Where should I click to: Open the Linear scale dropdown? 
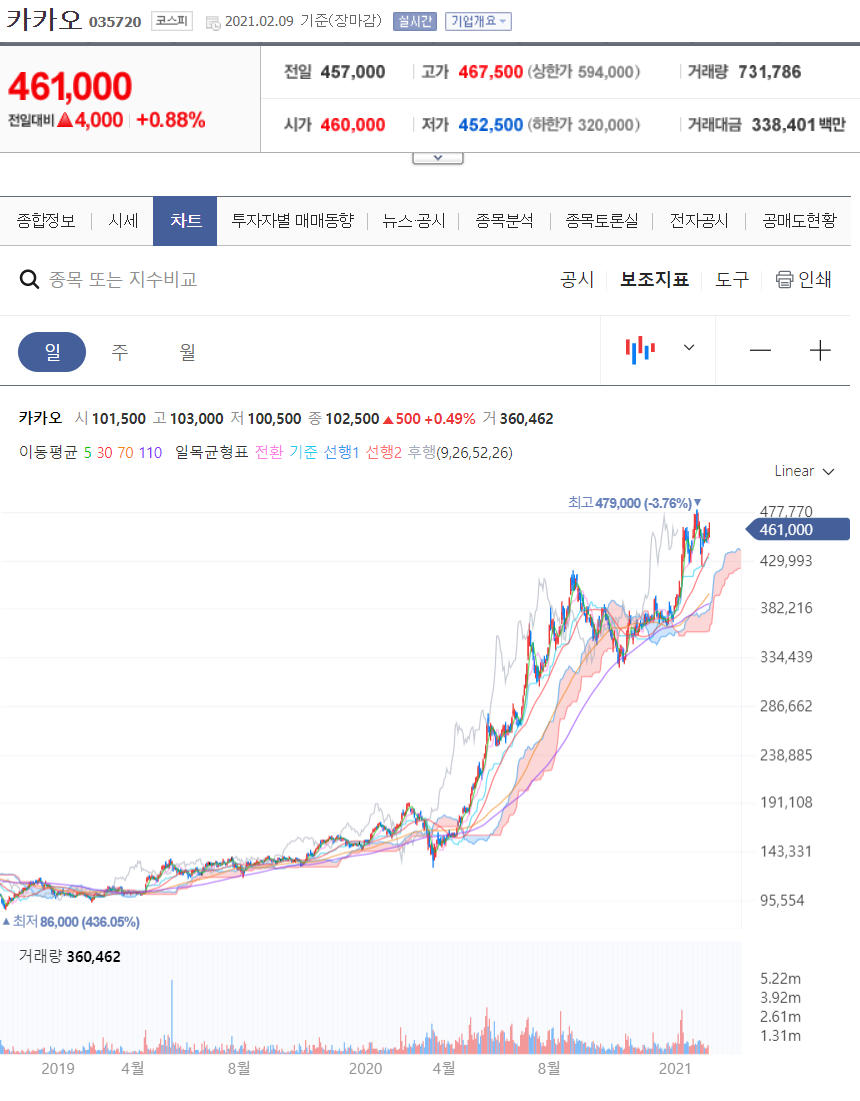coord(804,471)
